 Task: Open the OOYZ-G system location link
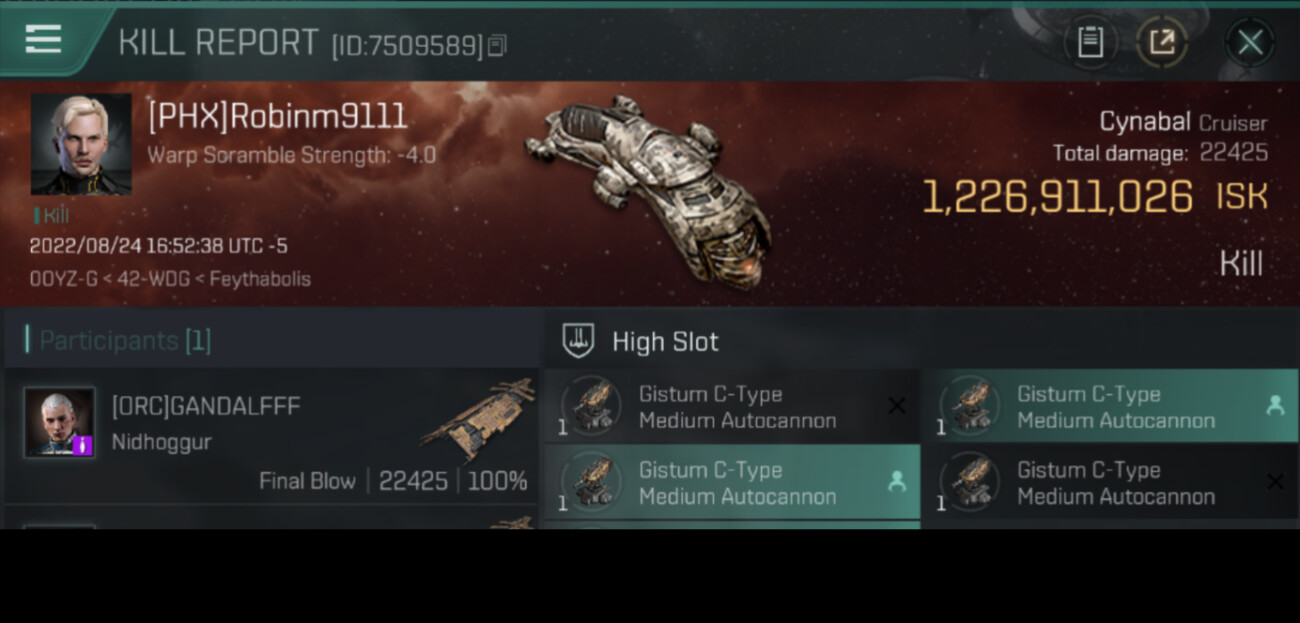pyautogui.click(x=63, y=279)
